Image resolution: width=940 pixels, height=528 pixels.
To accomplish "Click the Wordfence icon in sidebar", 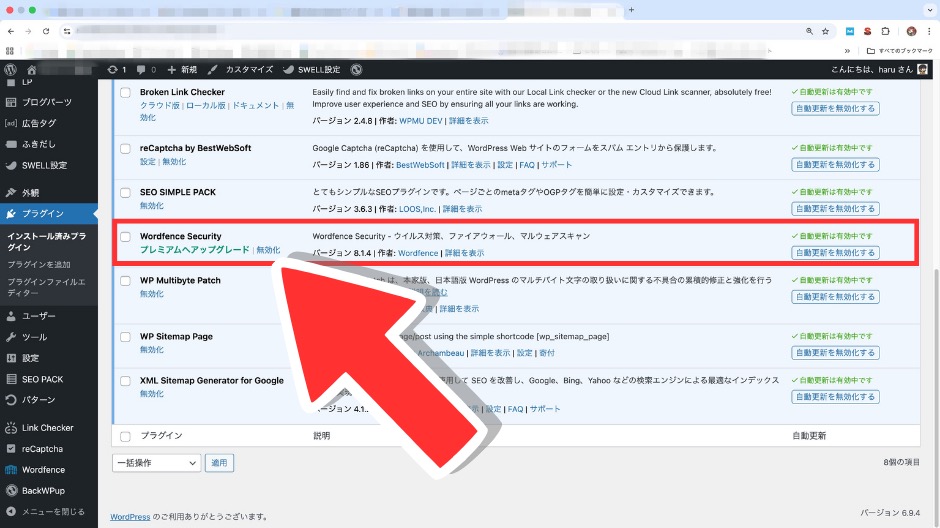I will pyautogui.click(x=10, y=469).
